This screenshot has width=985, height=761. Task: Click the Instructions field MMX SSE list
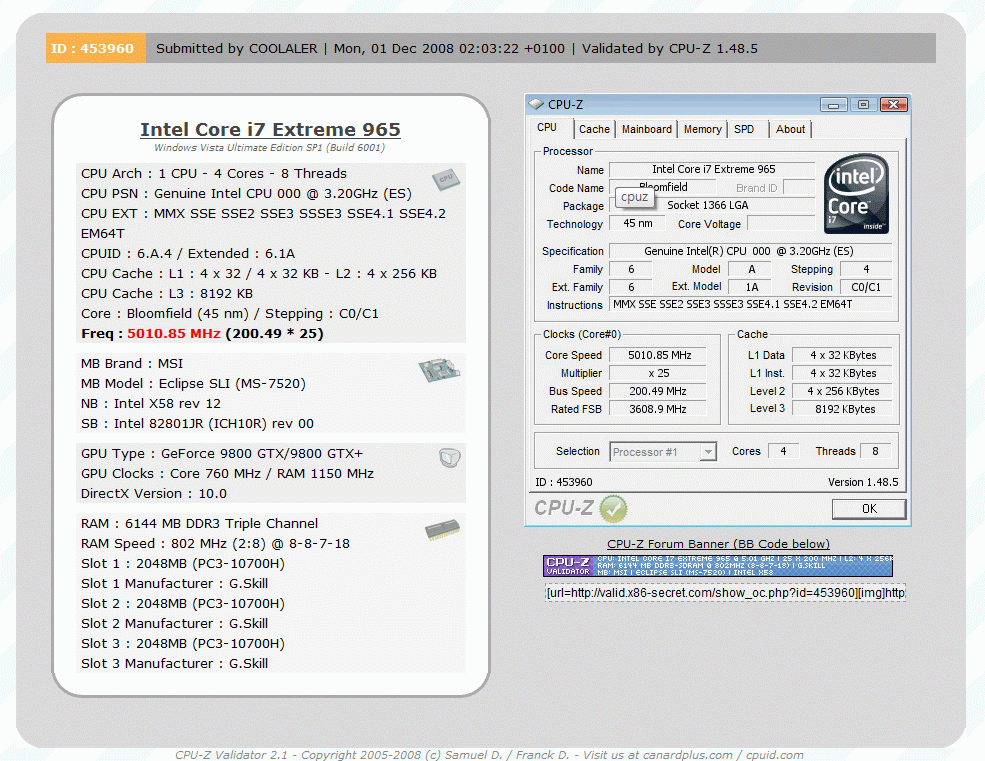click(751, 304)
